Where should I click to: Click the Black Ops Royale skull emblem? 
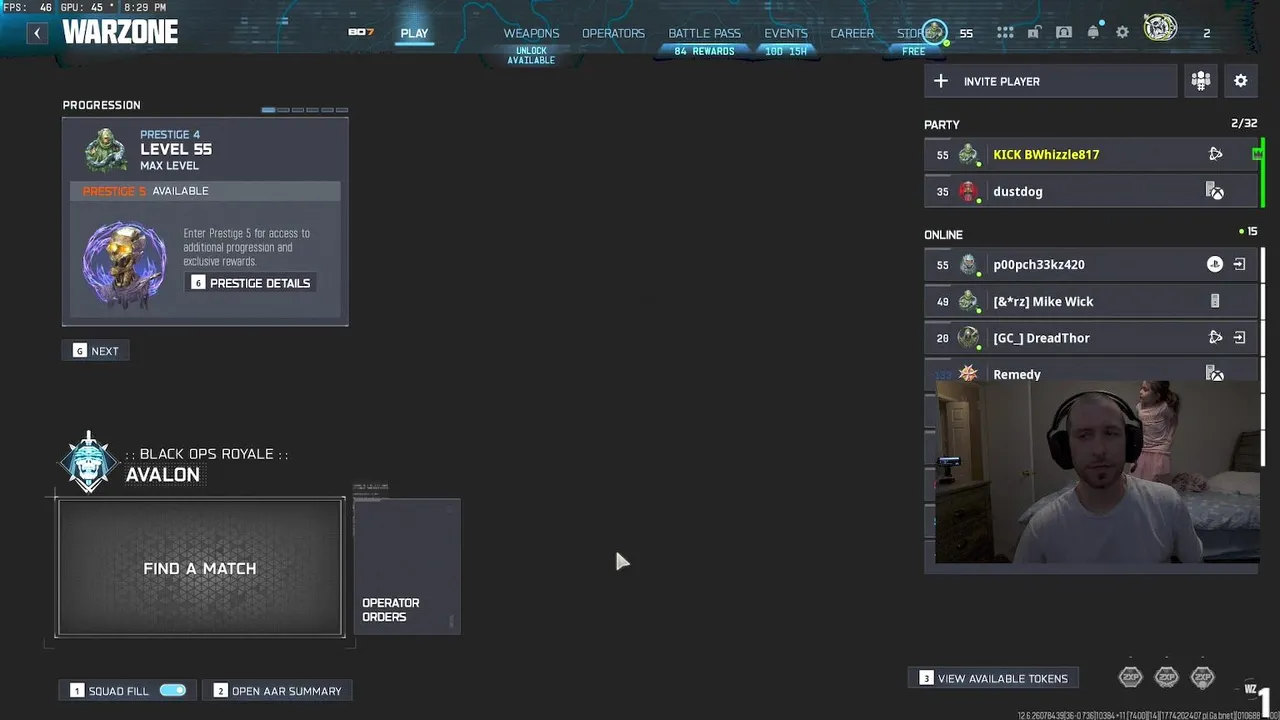click(89, 462)
